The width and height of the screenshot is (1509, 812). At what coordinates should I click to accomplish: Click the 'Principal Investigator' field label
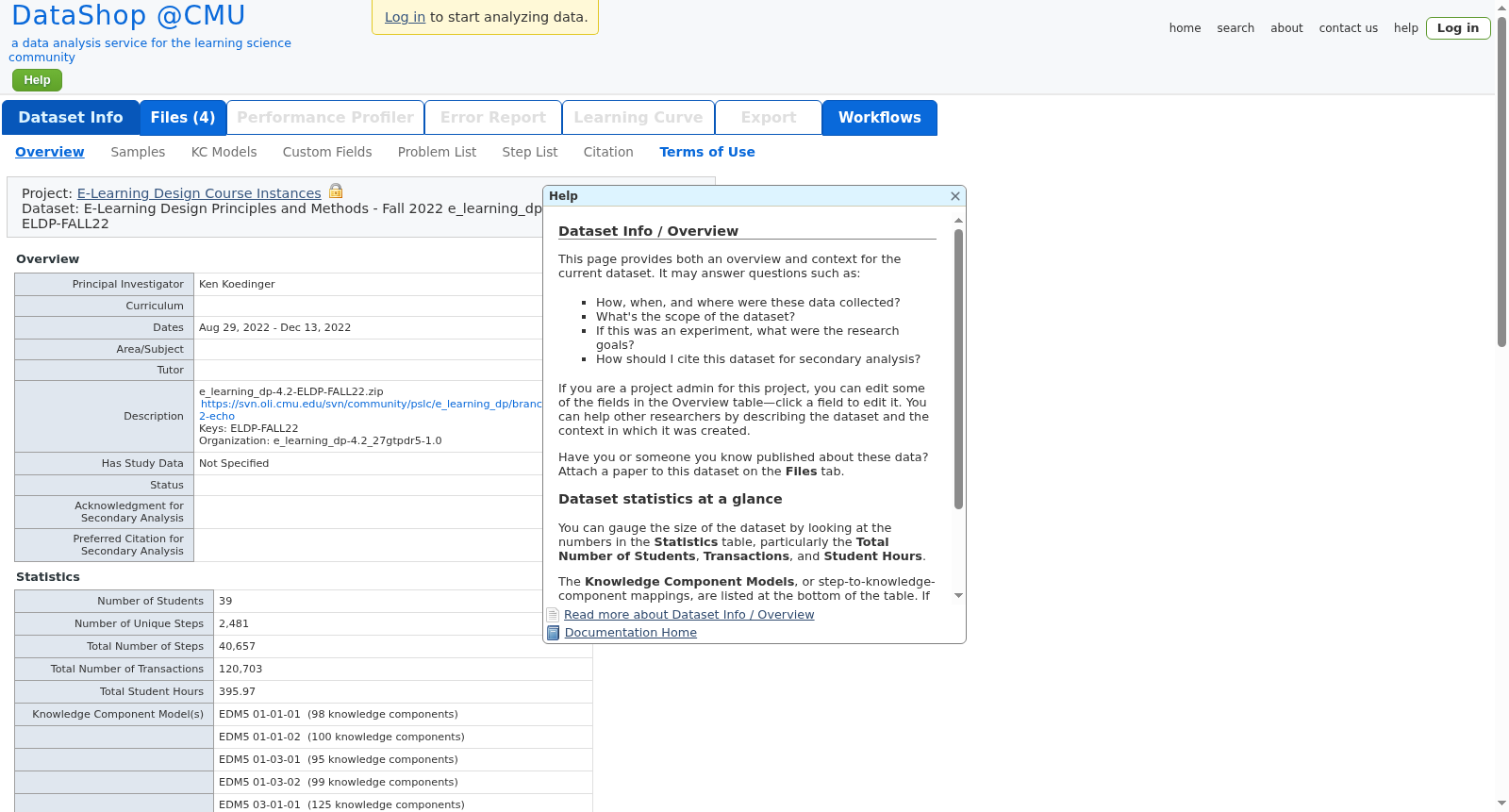pos(128,284)
